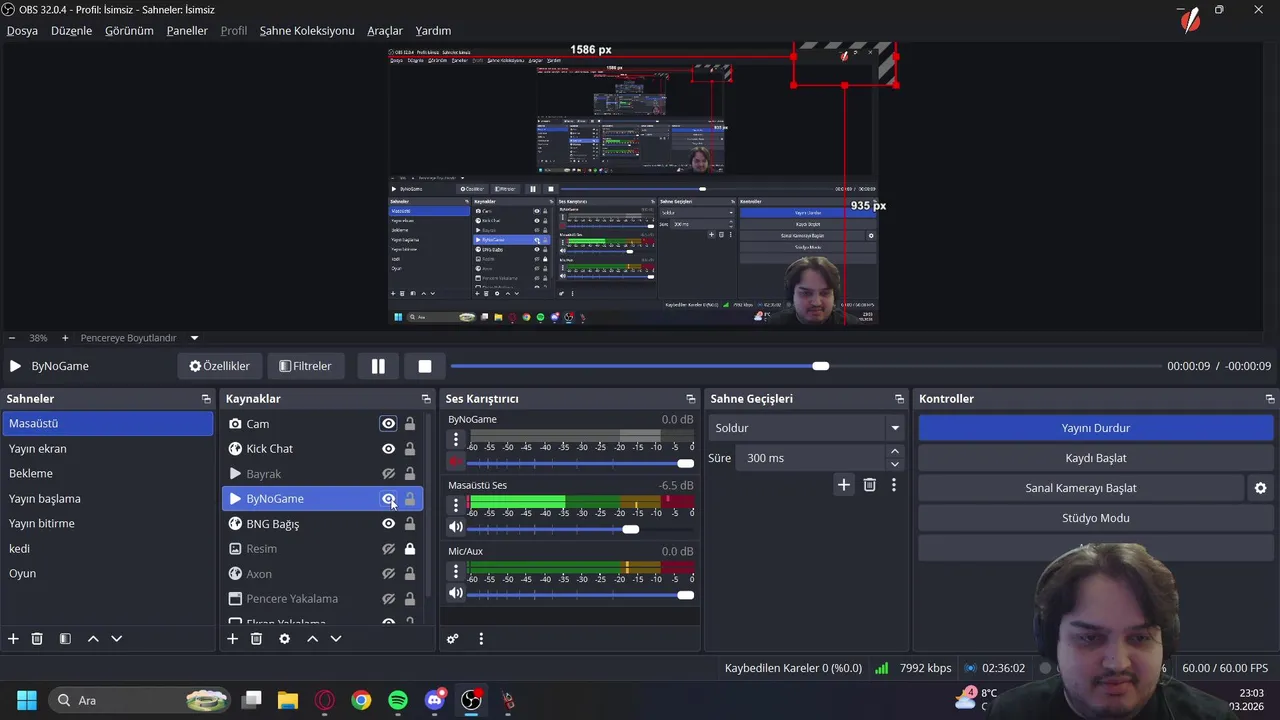Select the Oyun scene
Image resolution: width=1280 pixels, height=720 pixels.
click(x=107, y=574)
